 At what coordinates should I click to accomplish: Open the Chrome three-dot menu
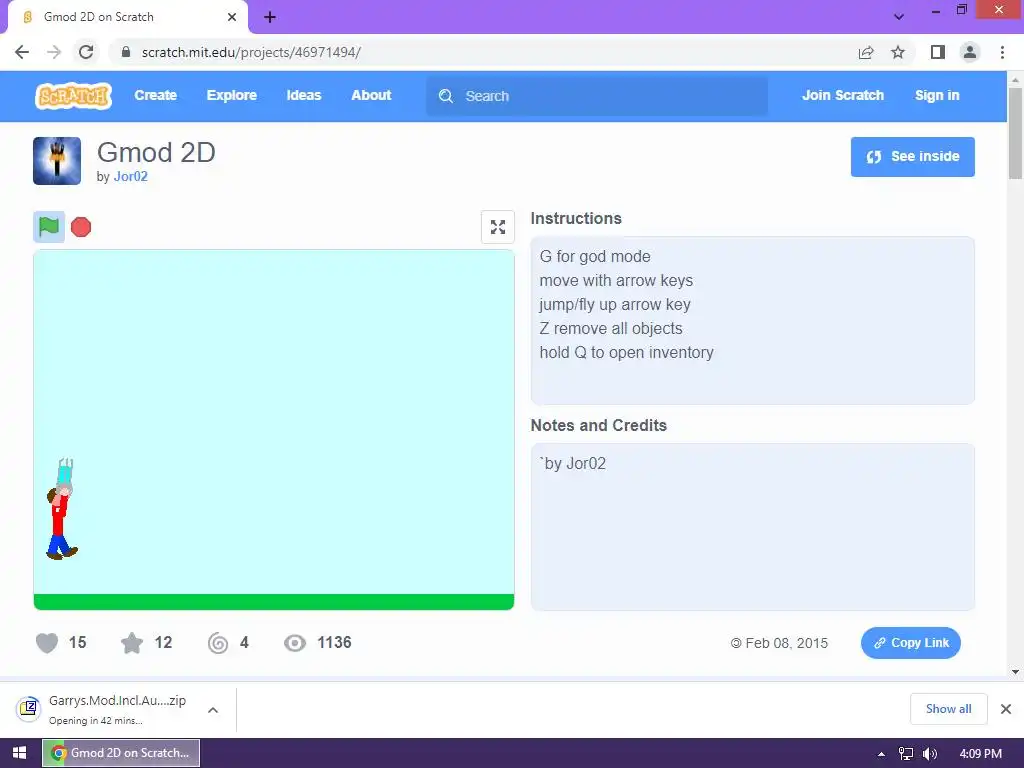tap(1002, 52)
